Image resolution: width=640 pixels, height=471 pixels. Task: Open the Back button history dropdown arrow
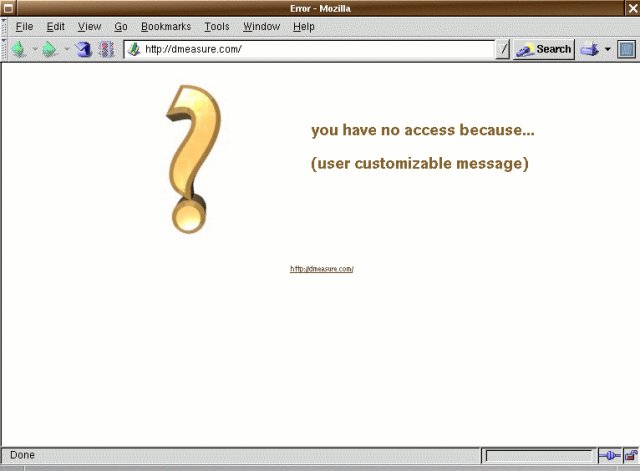[x=35, y=49]
